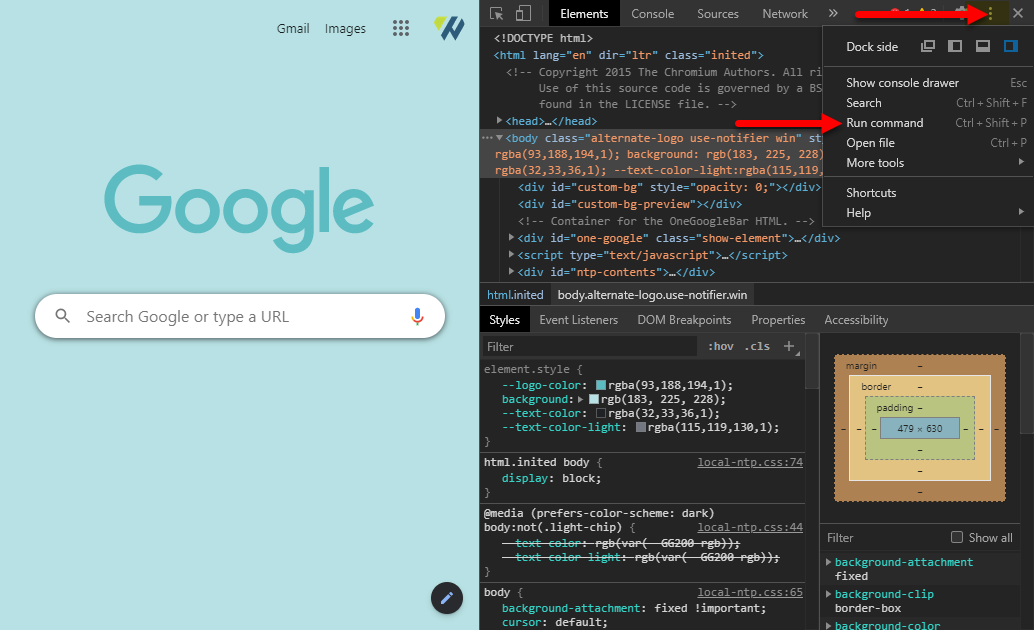
Task: Select Search in the DevTools menu
Action: tap(928, 103)
